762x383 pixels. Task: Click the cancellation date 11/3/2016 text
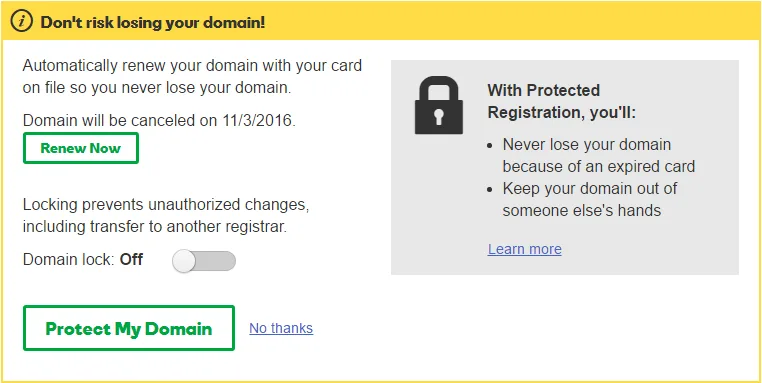[x=257, y=121]
